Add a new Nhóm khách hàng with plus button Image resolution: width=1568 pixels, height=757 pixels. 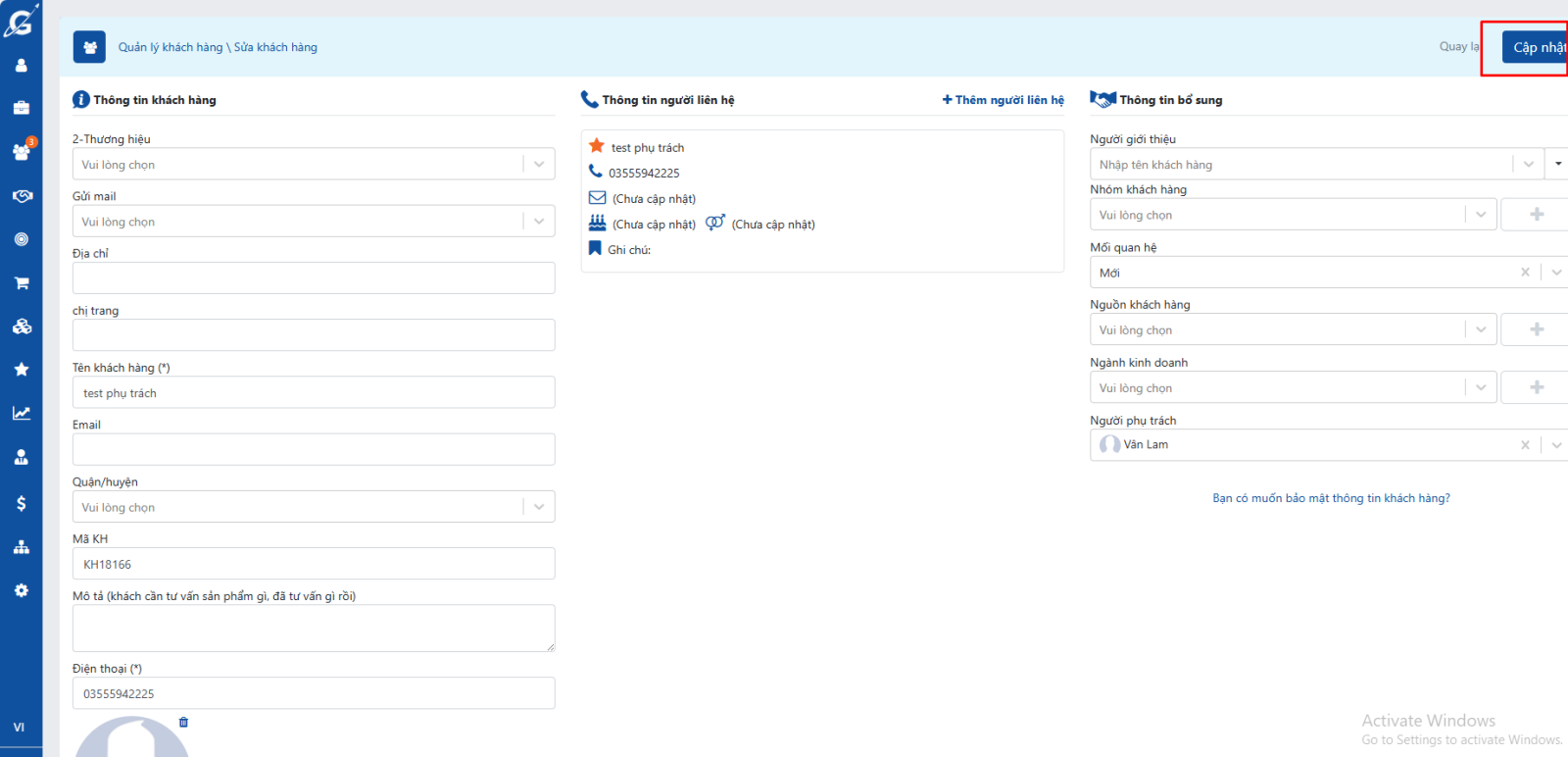point(1536,215)
